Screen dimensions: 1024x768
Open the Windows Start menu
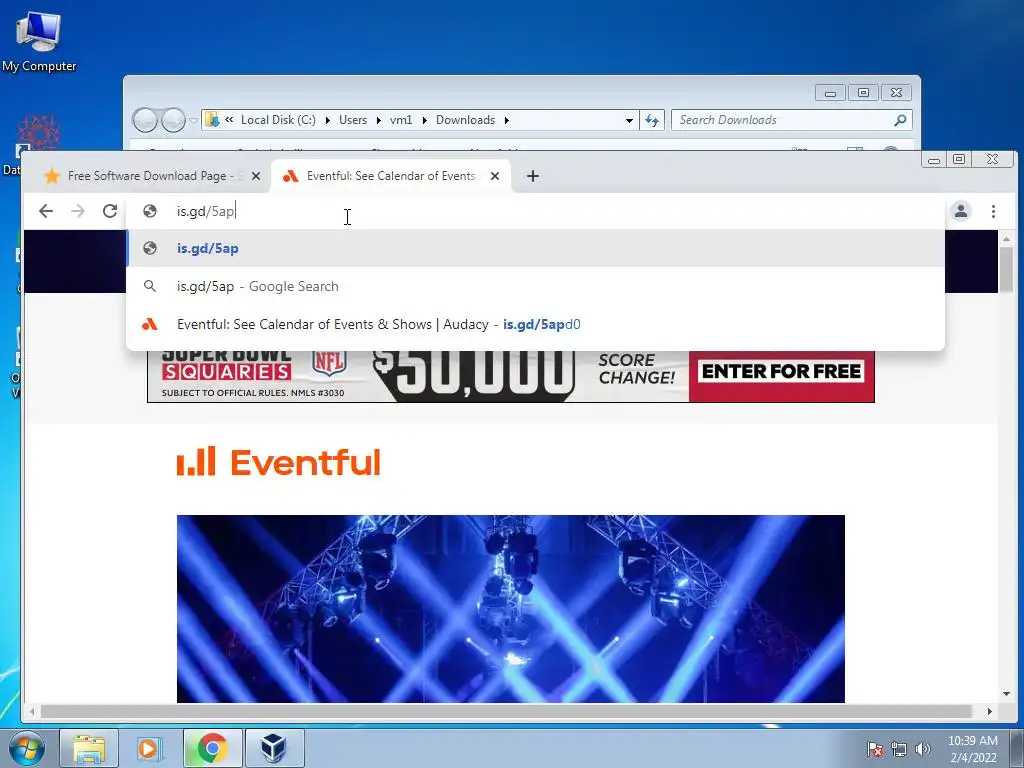(x=26, y=748)
